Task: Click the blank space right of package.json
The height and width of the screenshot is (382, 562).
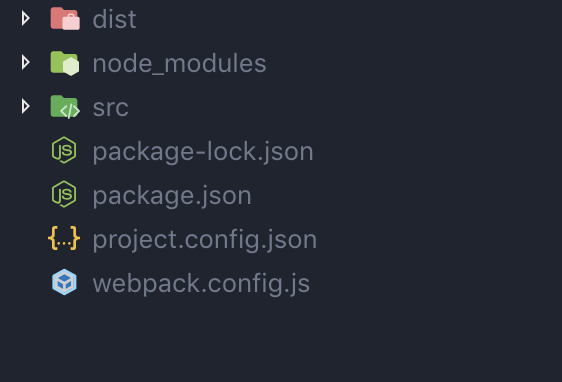Action: pos(405,195)
